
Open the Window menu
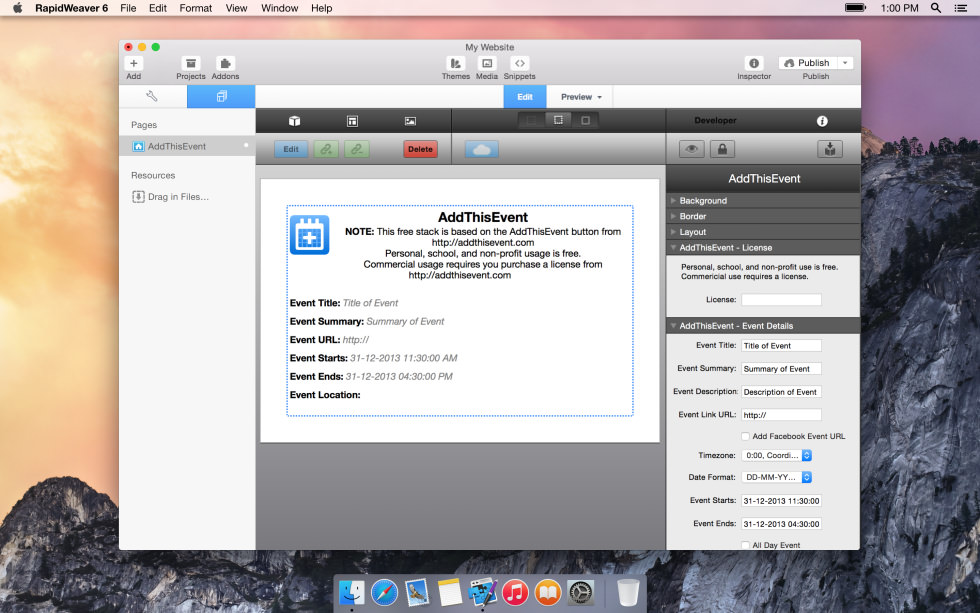pyautogui.click(x=279, y=8)
